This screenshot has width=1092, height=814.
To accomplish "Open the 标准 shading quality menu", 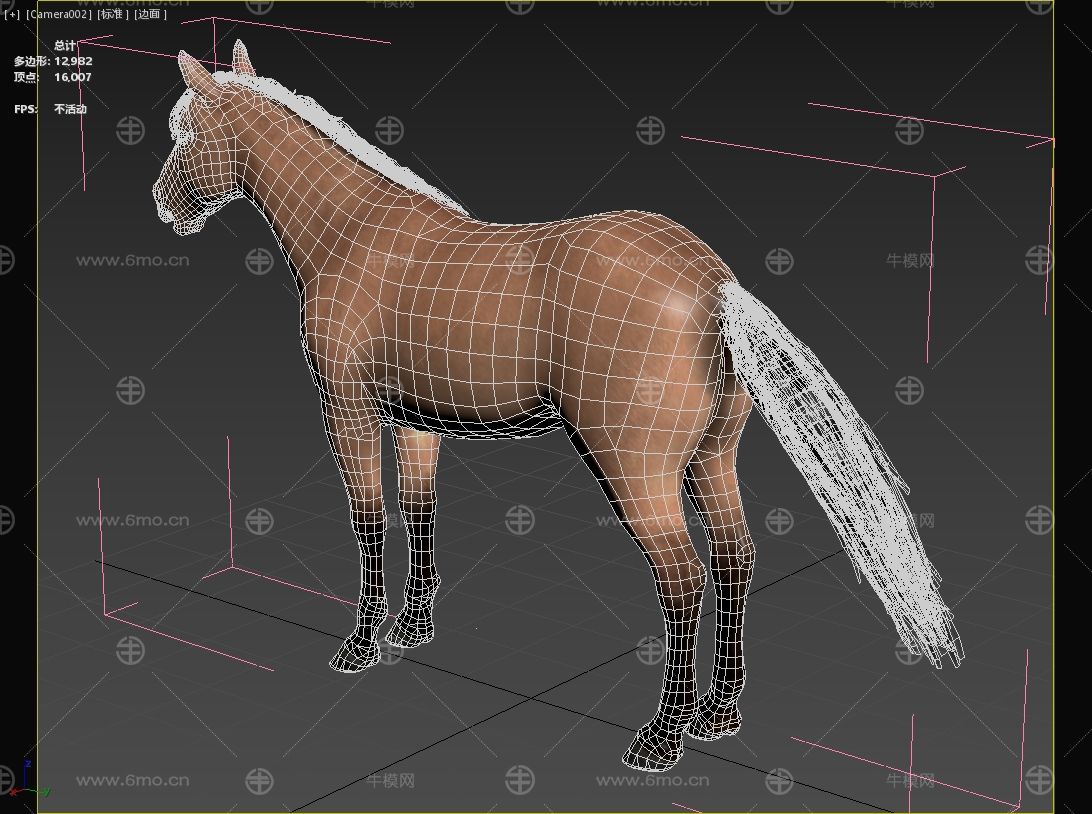I will [x=112, y=15].
